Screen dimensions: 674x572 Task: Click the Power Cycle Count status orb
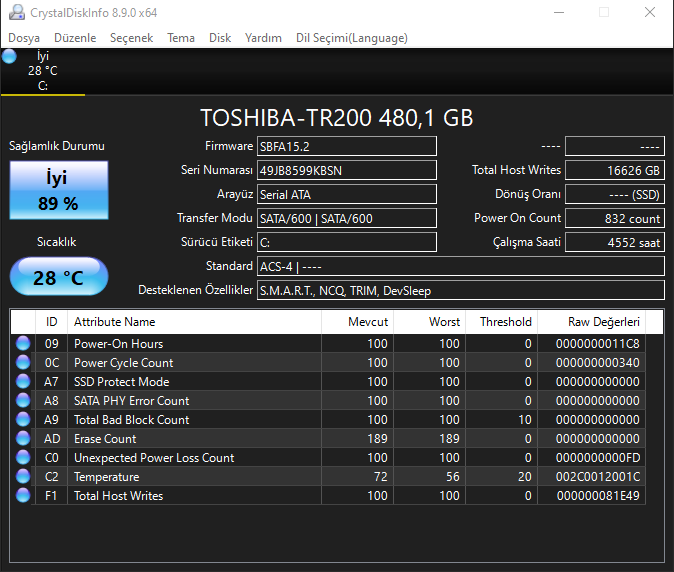(x=23, y=362)
